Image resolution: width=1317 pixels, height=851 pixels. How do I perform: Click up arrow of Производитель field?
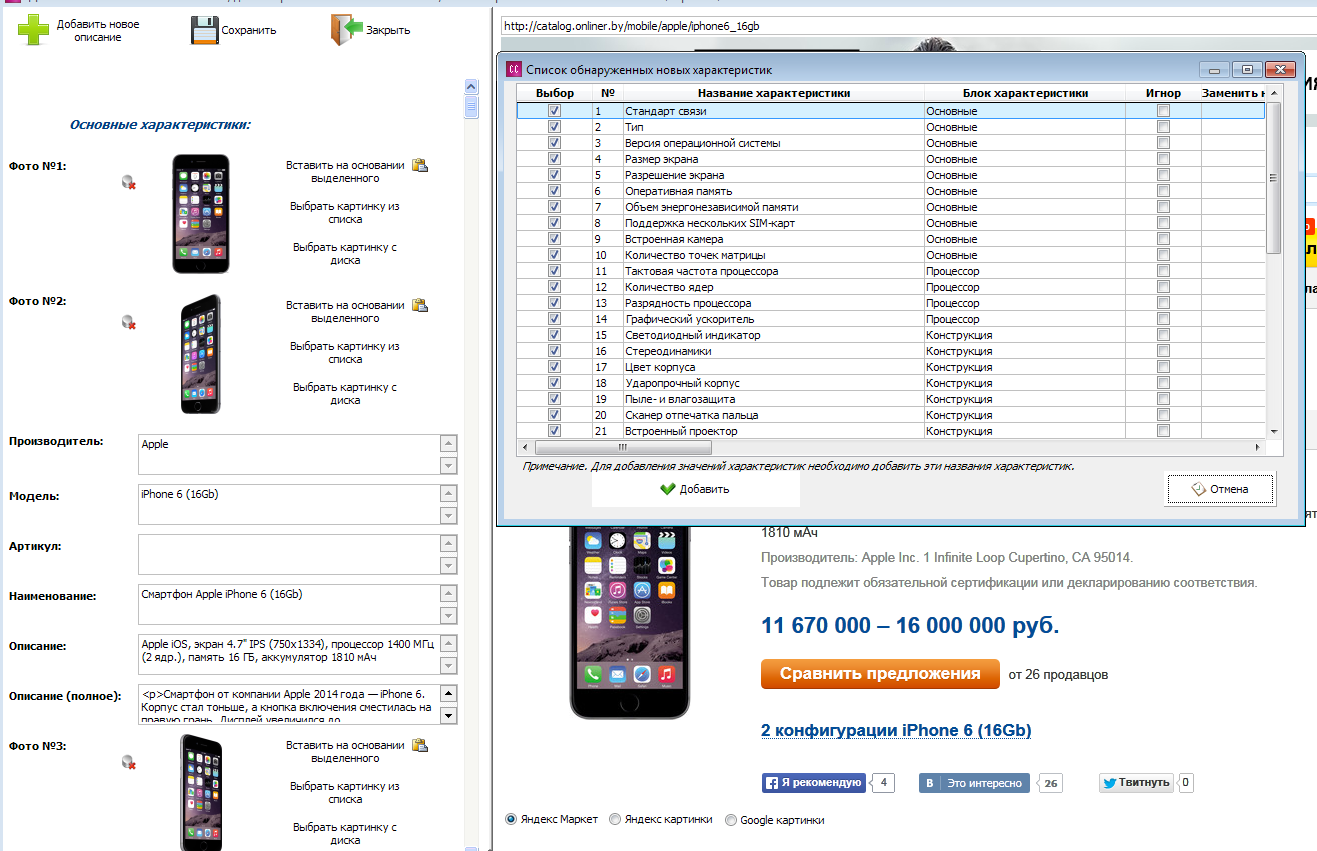coord(449,444)
